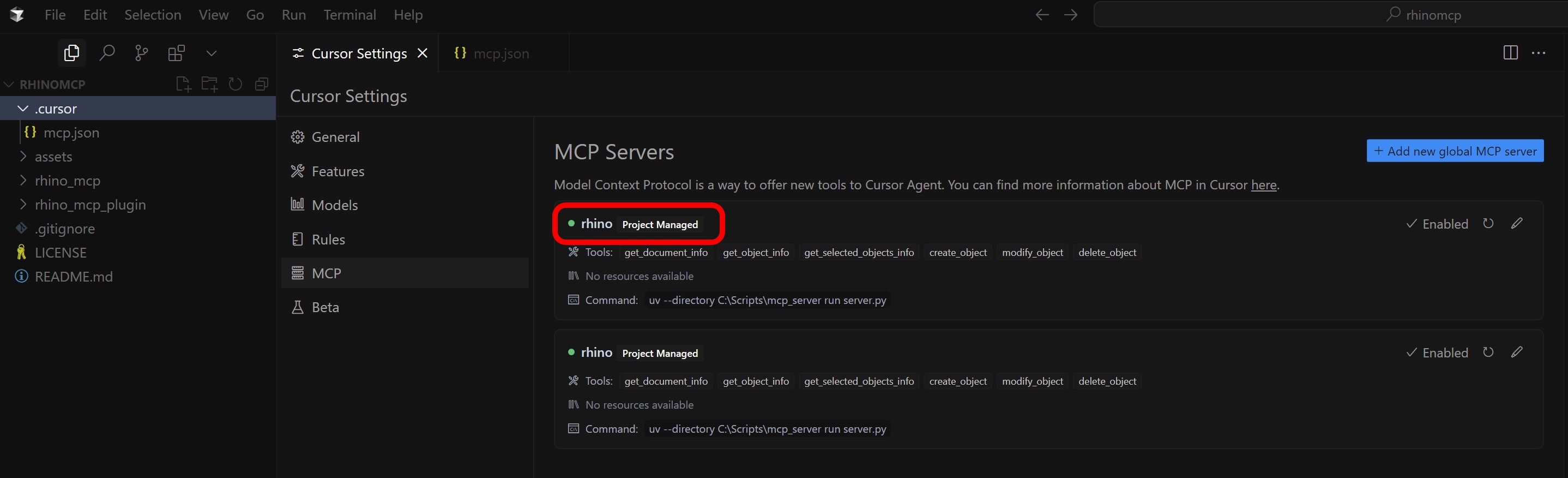1568x478 pixels.
Task: Split the editor to the right
Action: (x=1510, y=53)
